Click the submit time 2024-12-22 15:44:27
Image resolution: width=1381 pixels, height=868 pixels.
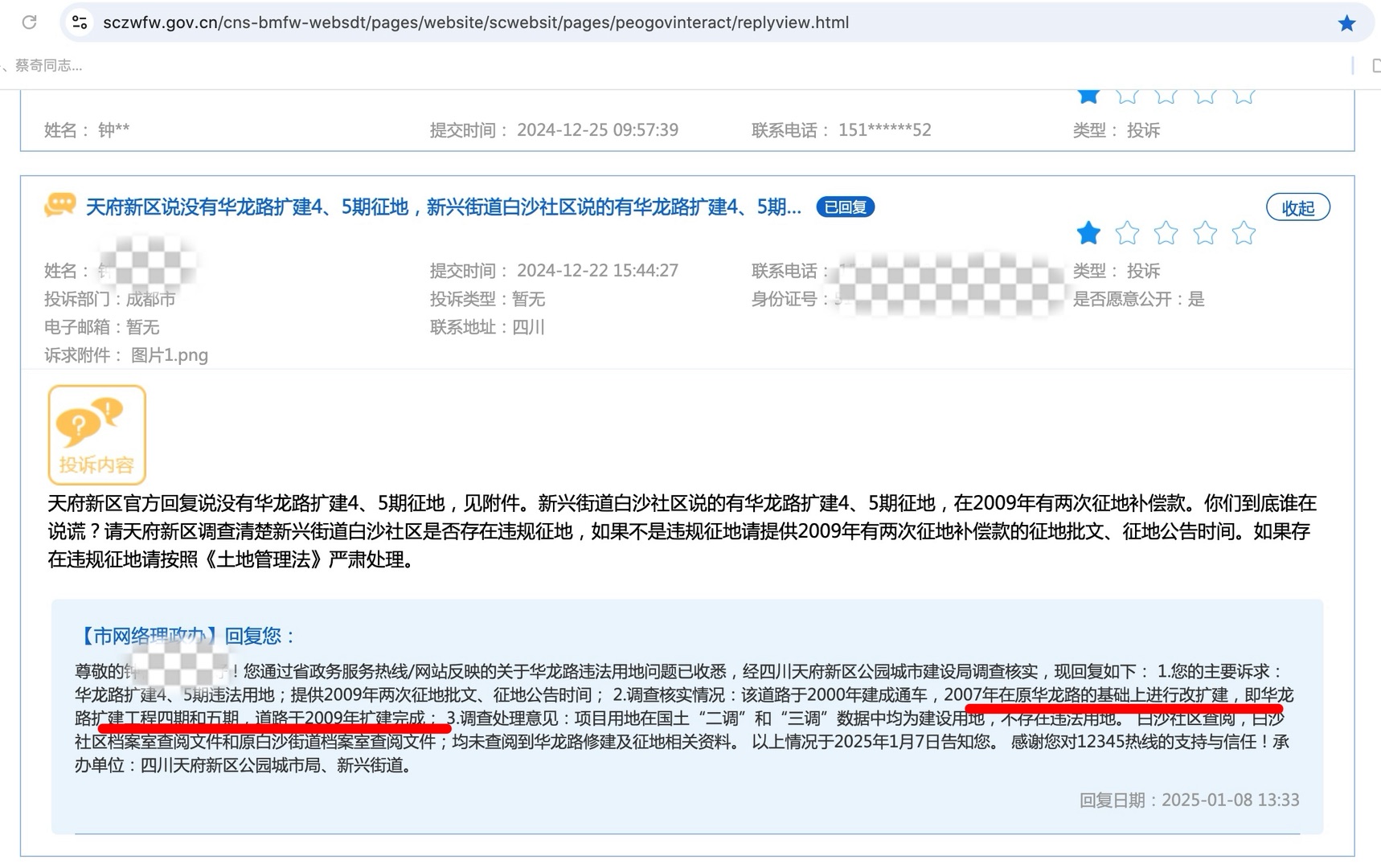597,271
